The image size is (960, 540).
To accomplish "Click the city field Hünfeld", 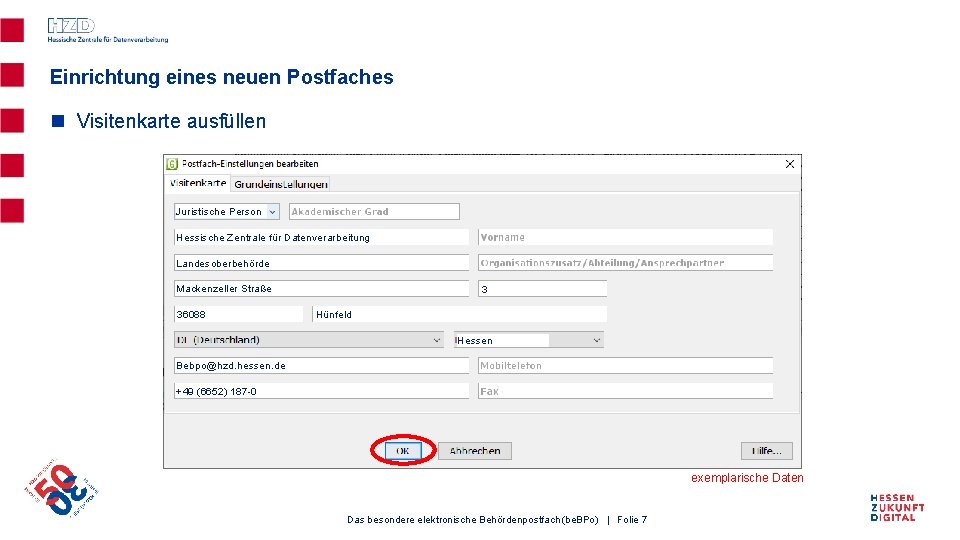I will [460, 314].
